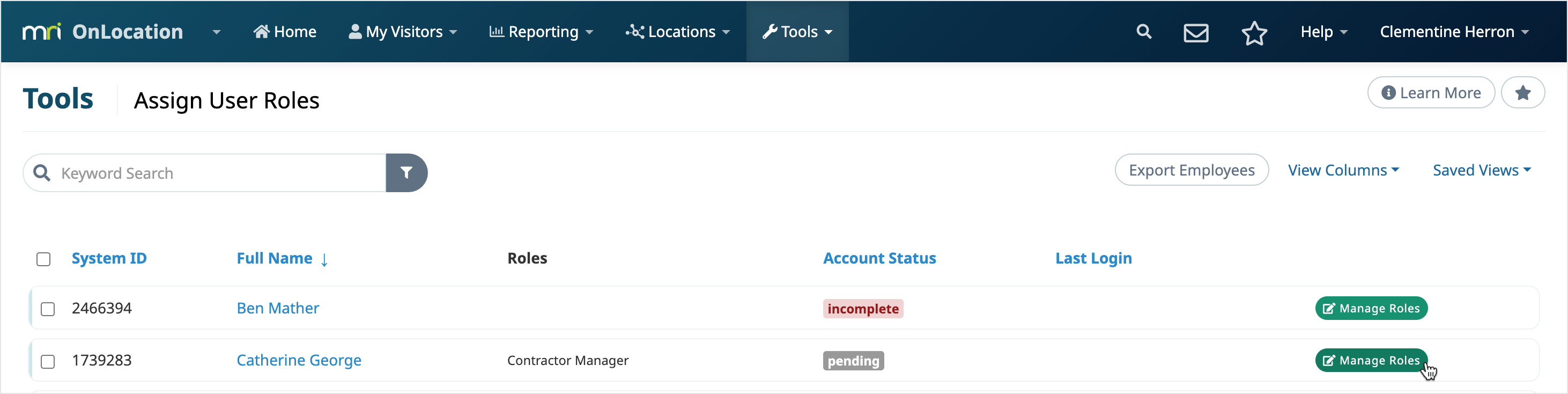Sort by Account Status column
This screenshot has height=394, width=1568.
click(x=879, y=258)
